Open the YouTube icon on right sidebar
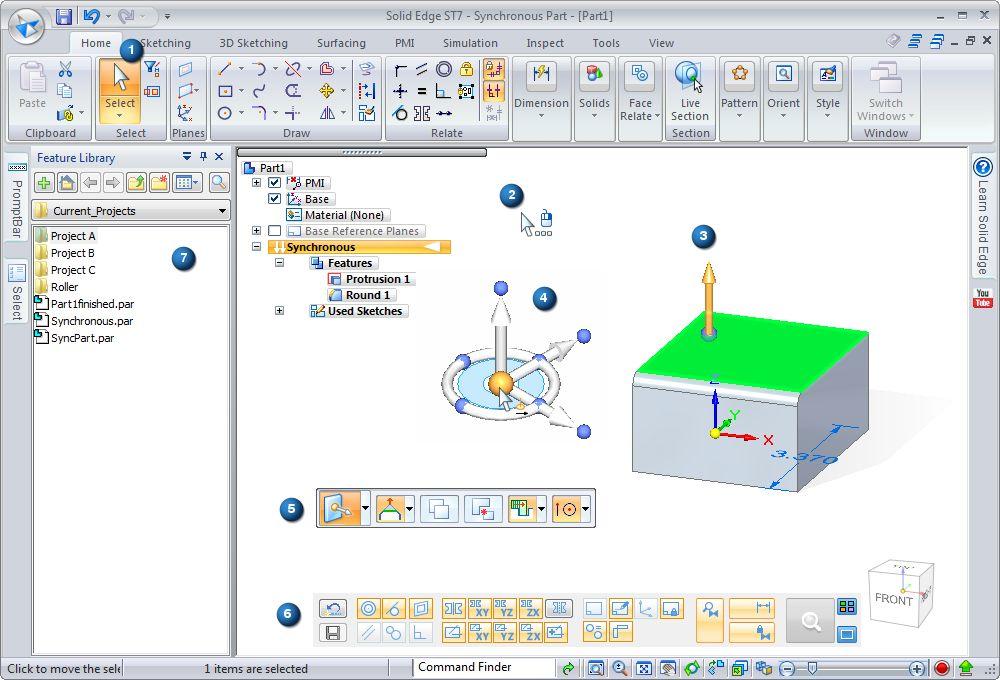This screenshot has height=680, width=1000. point(983,298)
